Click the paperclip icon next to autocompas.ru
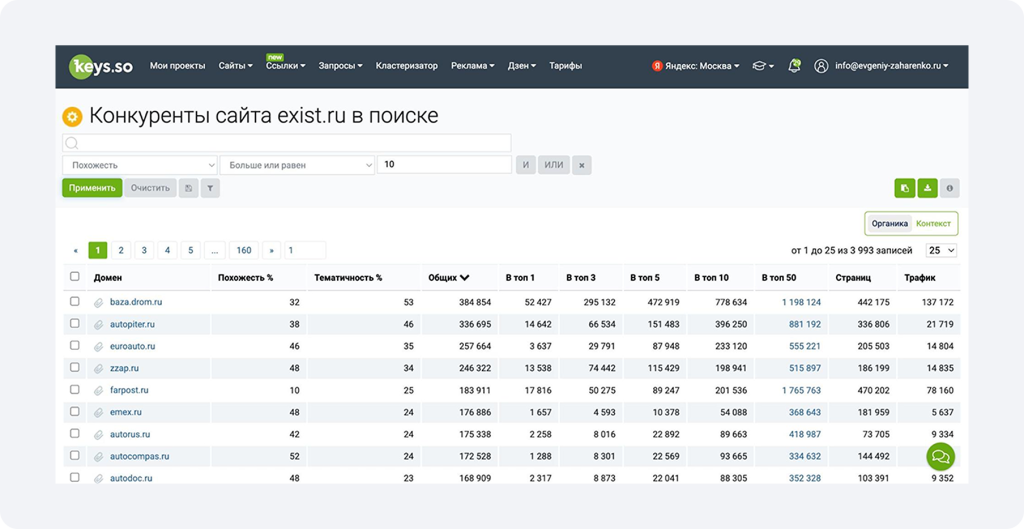Screen dimensions: 1024x529 [99, 457]
